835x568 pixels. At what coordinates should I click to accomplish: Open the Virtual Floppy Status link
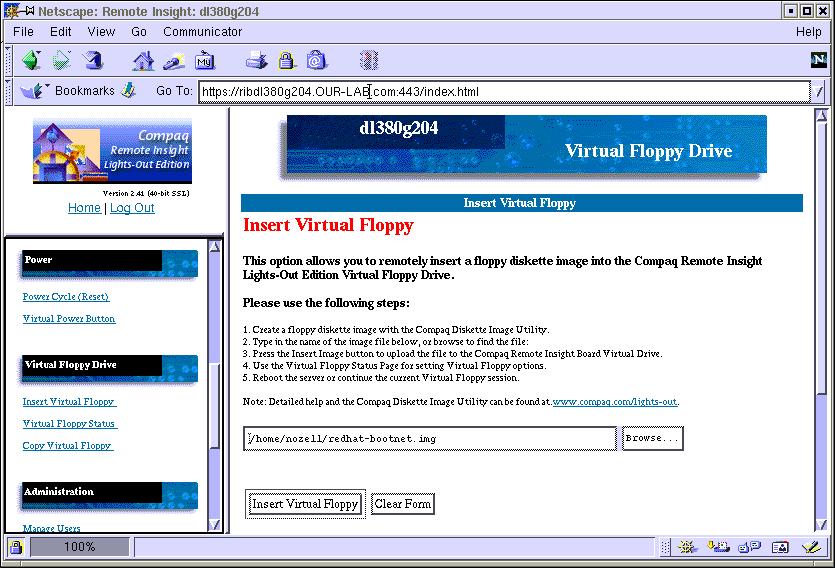70,424
